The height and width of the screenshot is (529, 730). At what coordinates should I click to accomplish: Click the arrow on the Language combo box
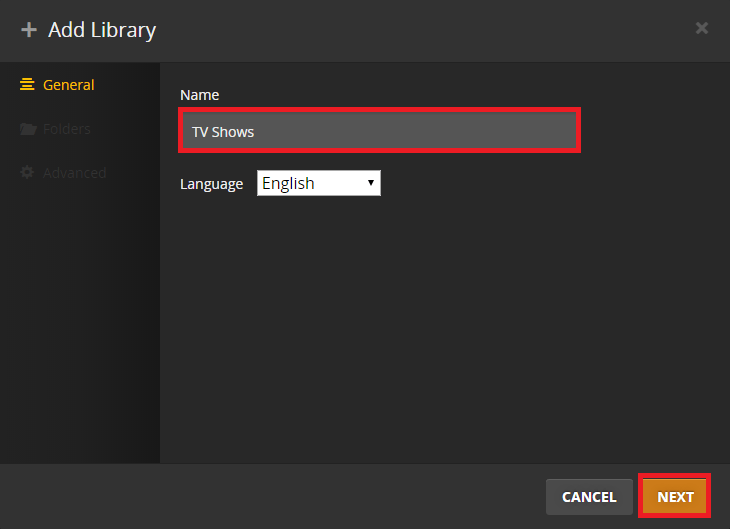(x=370, y=183)
